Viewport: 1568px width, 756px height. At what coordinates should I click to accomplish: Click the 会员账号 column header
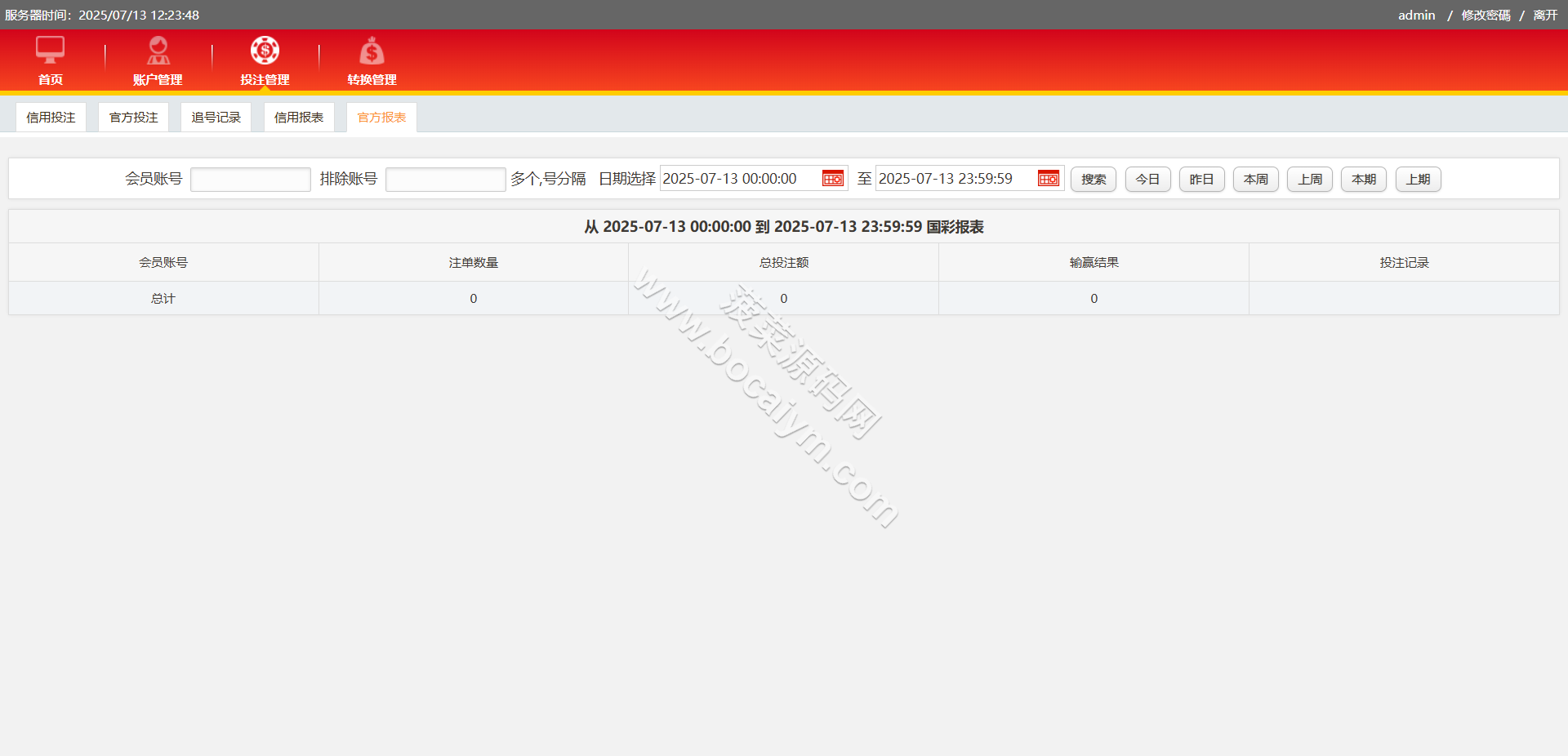pyautogui.click(x=163, y=262)
